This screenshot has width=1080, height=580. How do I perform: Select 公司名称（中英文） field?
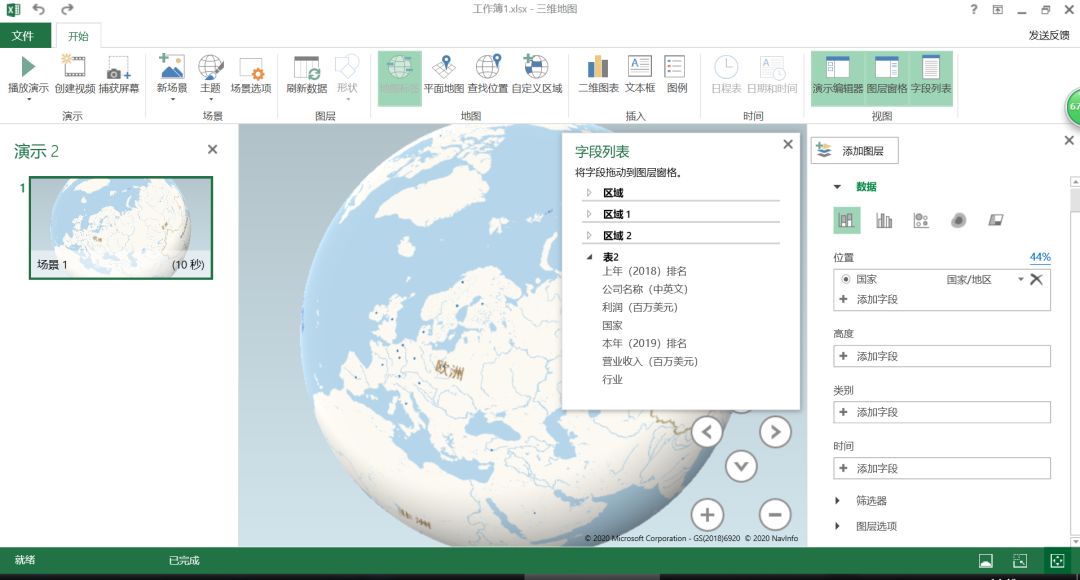pyautogui.click(x=645, y=289)
